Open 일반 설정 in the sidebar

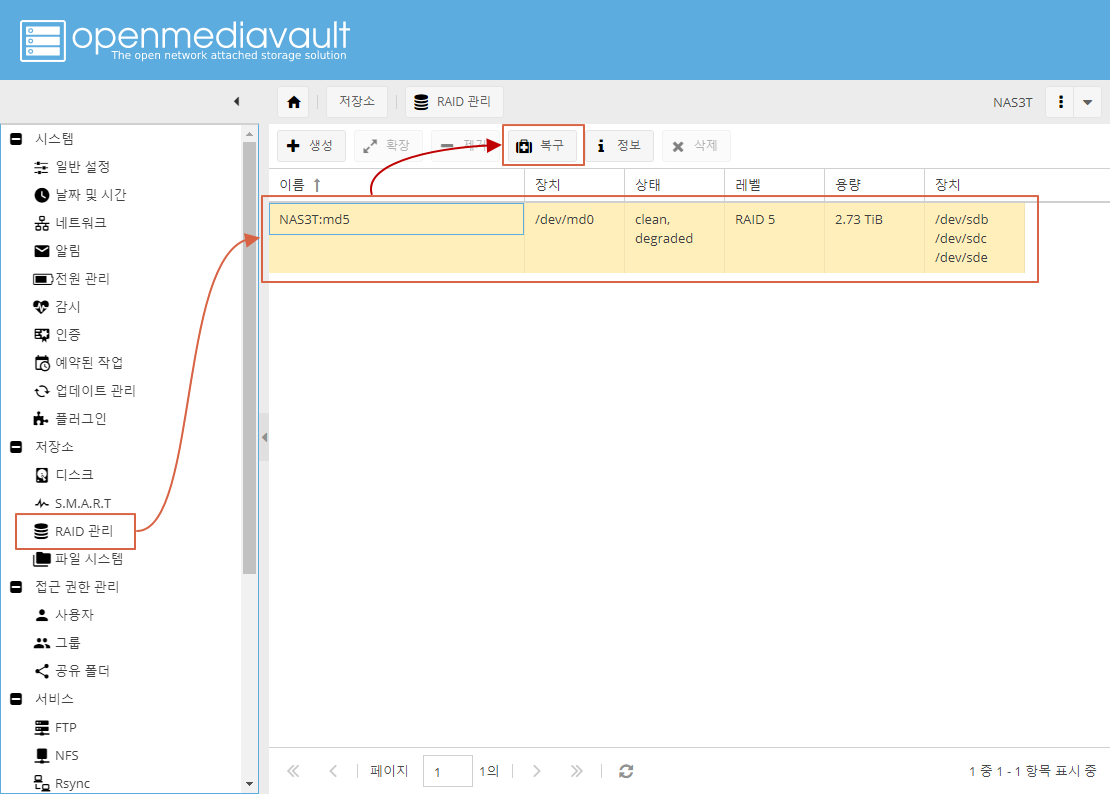pos(72,167)
